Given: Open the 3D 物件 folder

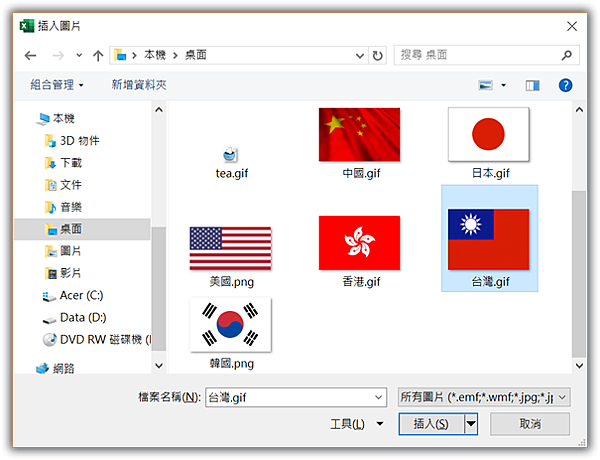Looking at the screenshot, I should pyautogui.click(x=72, y=141).
